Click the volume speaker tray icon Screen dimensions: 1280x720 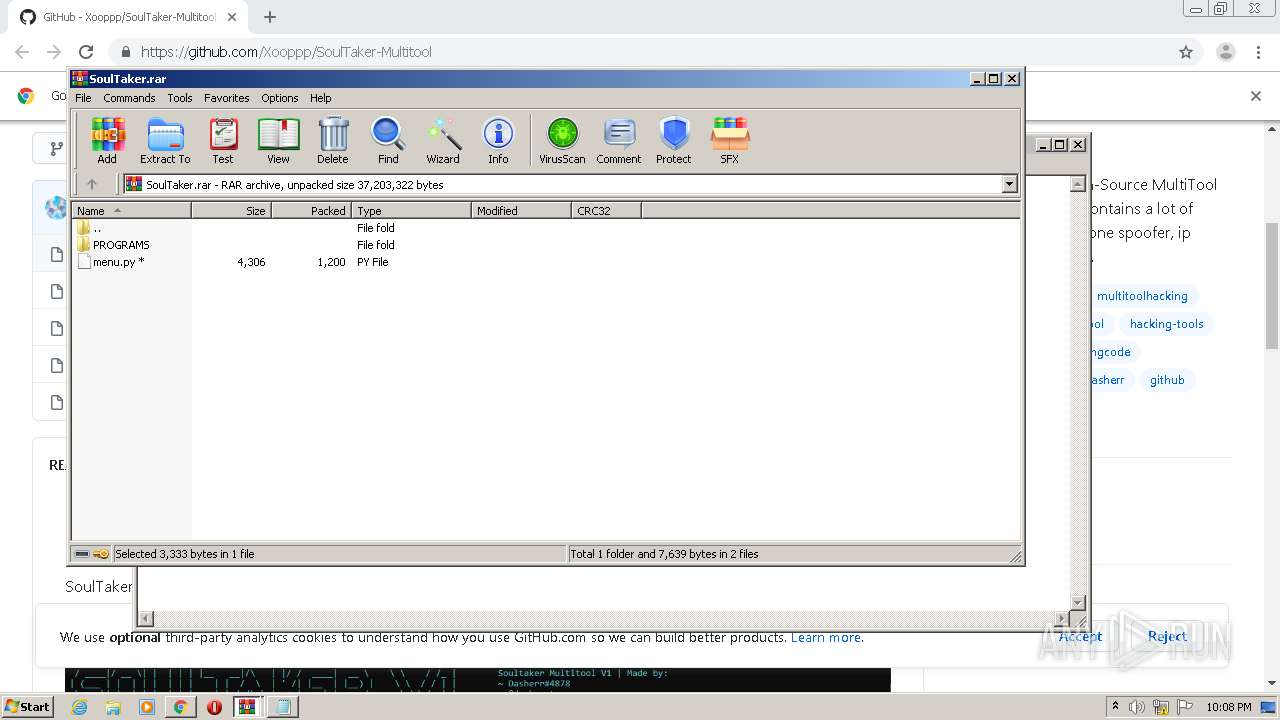pos(1137,707)
